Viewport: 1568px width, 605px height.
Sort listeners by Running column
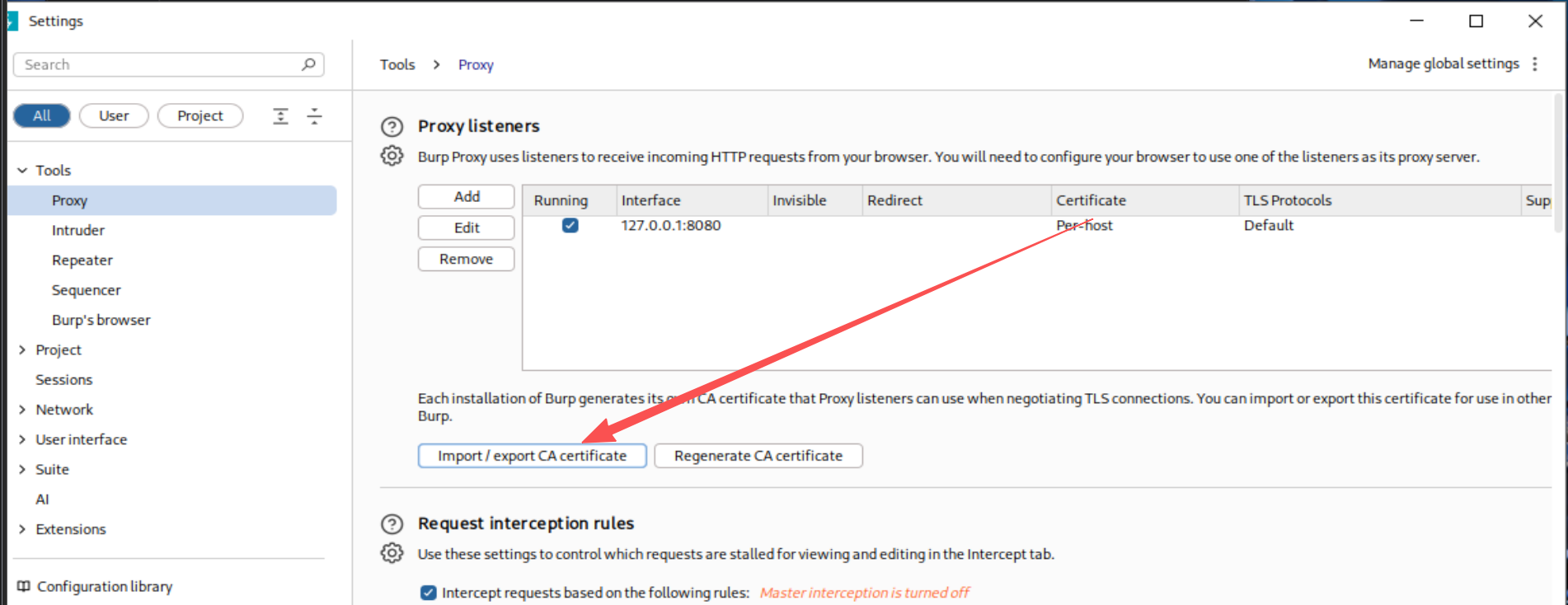click(570, 200)
